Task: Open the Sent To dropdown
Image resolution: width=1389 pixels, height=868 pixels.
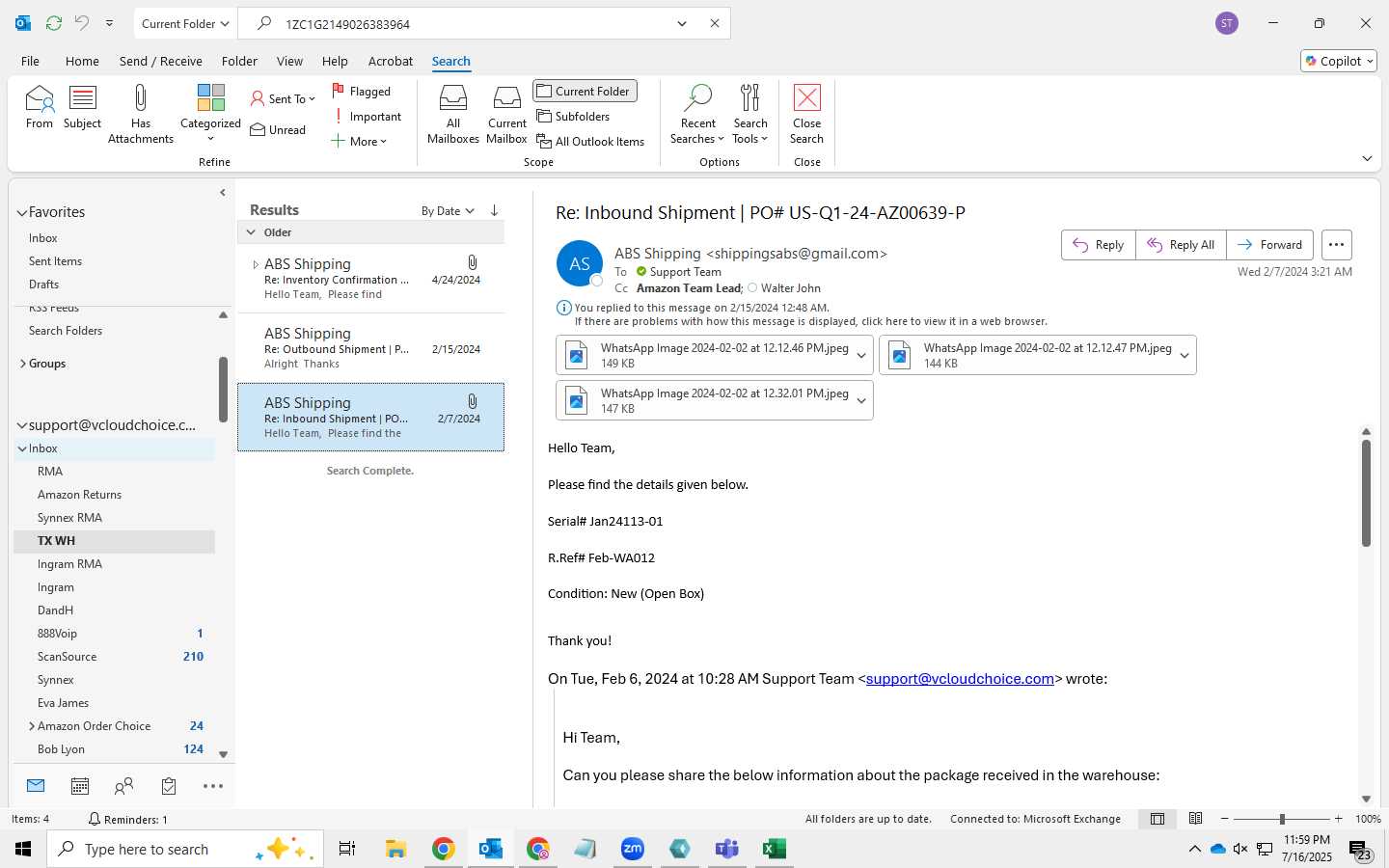Action: tap(283, 98)
